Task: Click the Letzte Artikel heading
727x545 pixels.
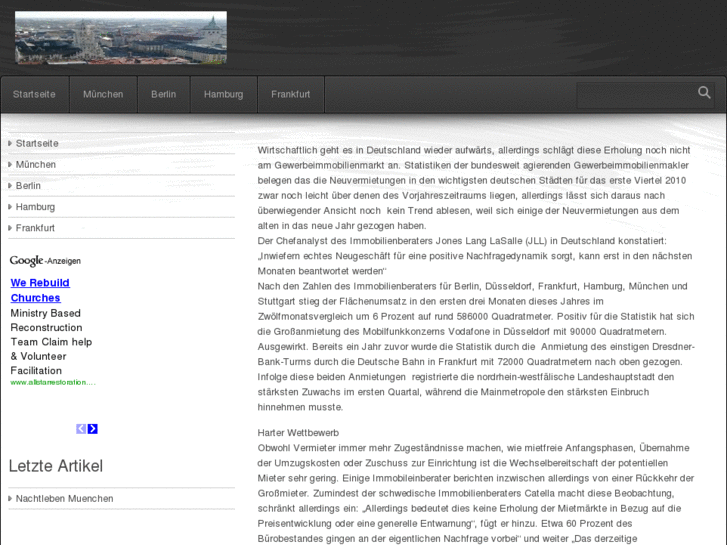Action: (56, 466)
